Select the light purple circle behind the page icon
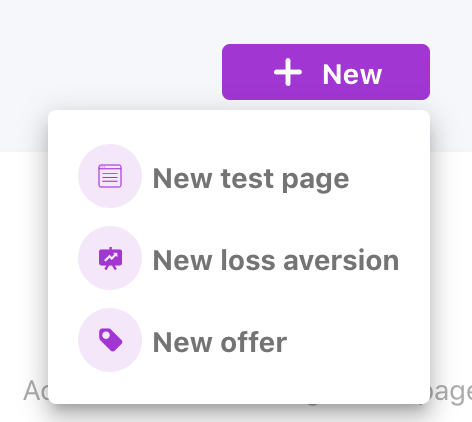Viewport: 472px width, 422px height. click(x=110, y=176)
